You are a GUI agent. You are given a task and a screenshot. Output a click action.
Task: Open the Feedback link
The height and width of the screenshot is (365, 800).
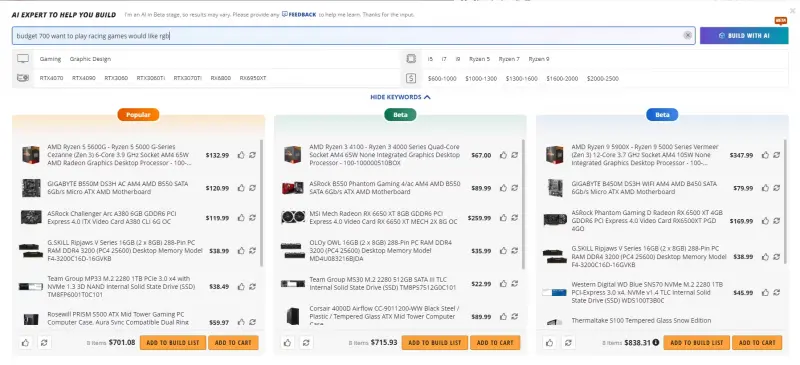299,15
